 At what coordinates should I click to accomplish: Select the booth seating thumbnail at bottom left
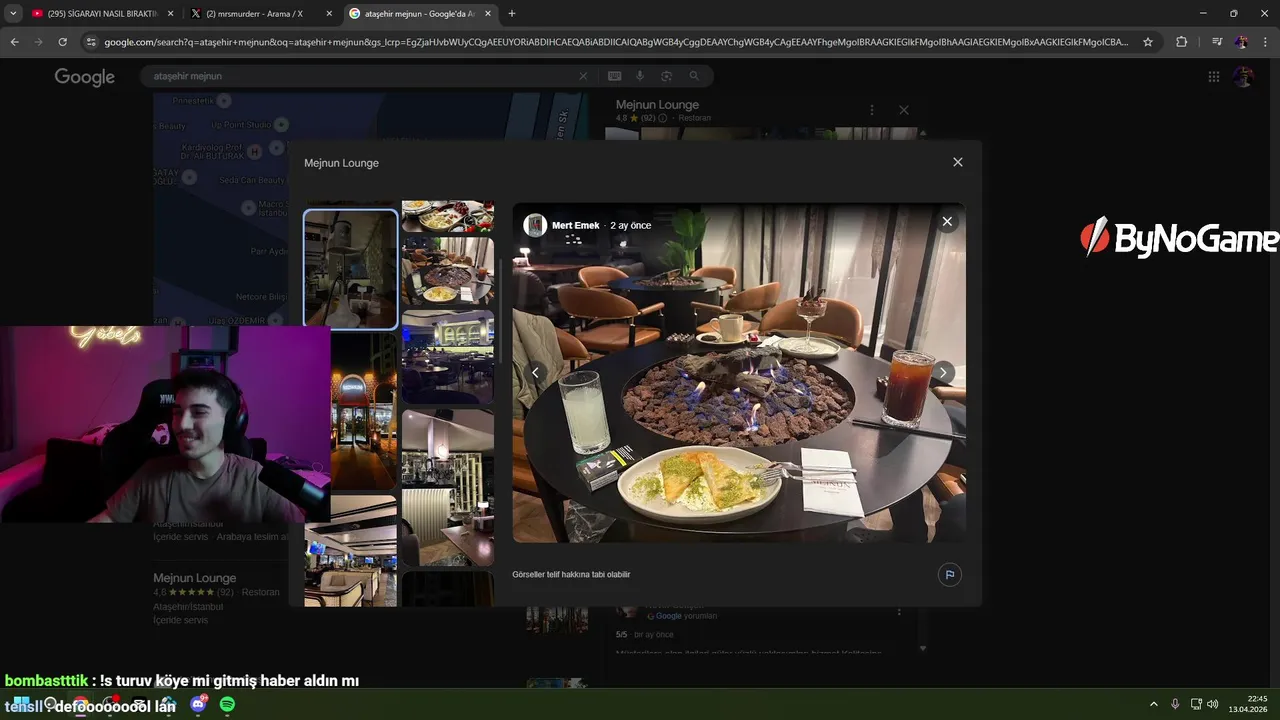pyautogui.click(x=350, y=550)
